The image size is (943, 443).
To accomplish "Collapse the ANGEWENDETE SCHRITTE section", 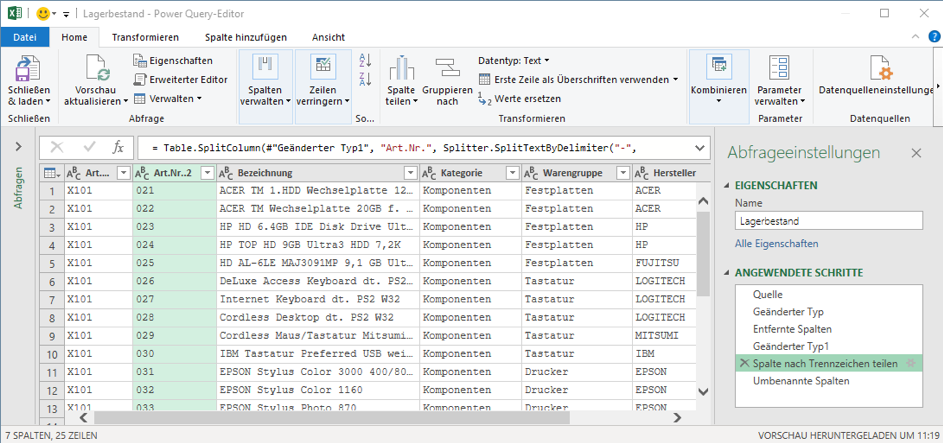I will click(x=728, y=273).
